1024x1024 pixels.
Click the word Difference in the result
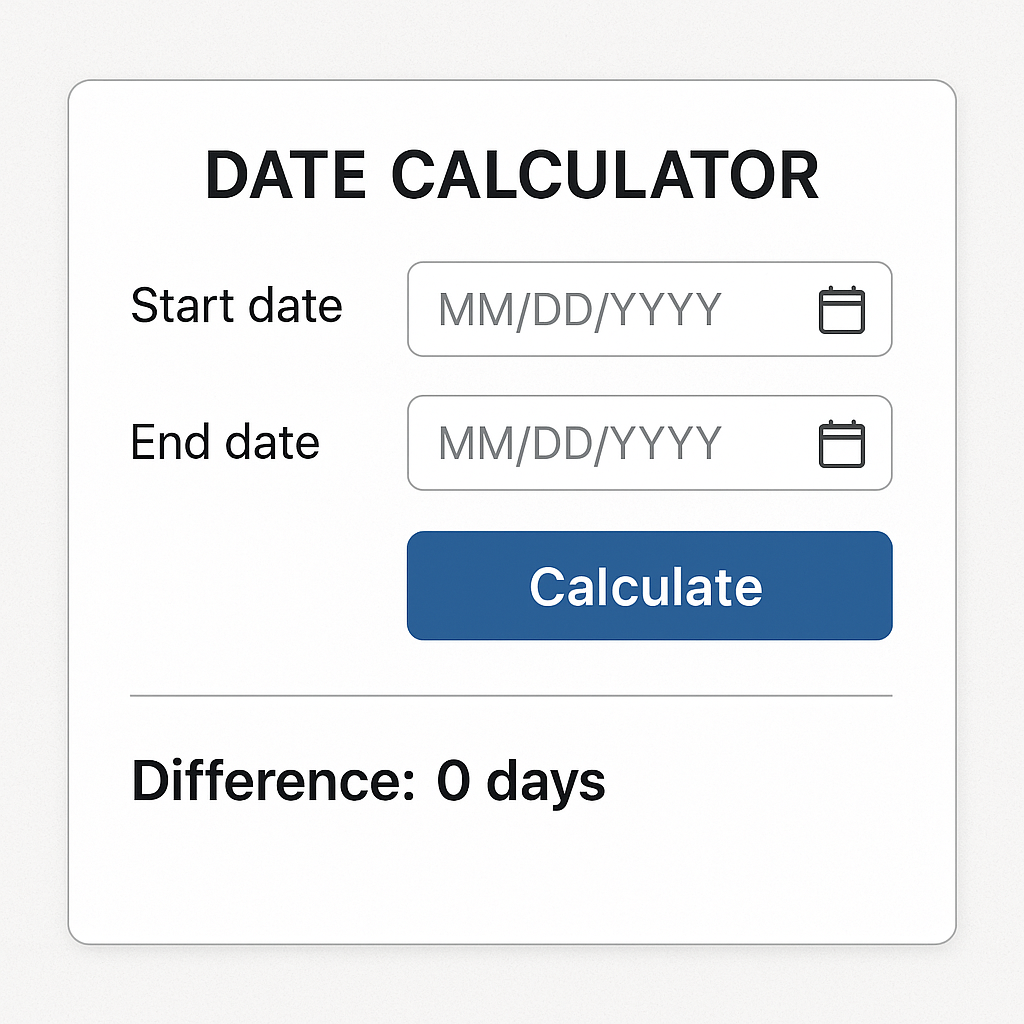click(265, 780)
